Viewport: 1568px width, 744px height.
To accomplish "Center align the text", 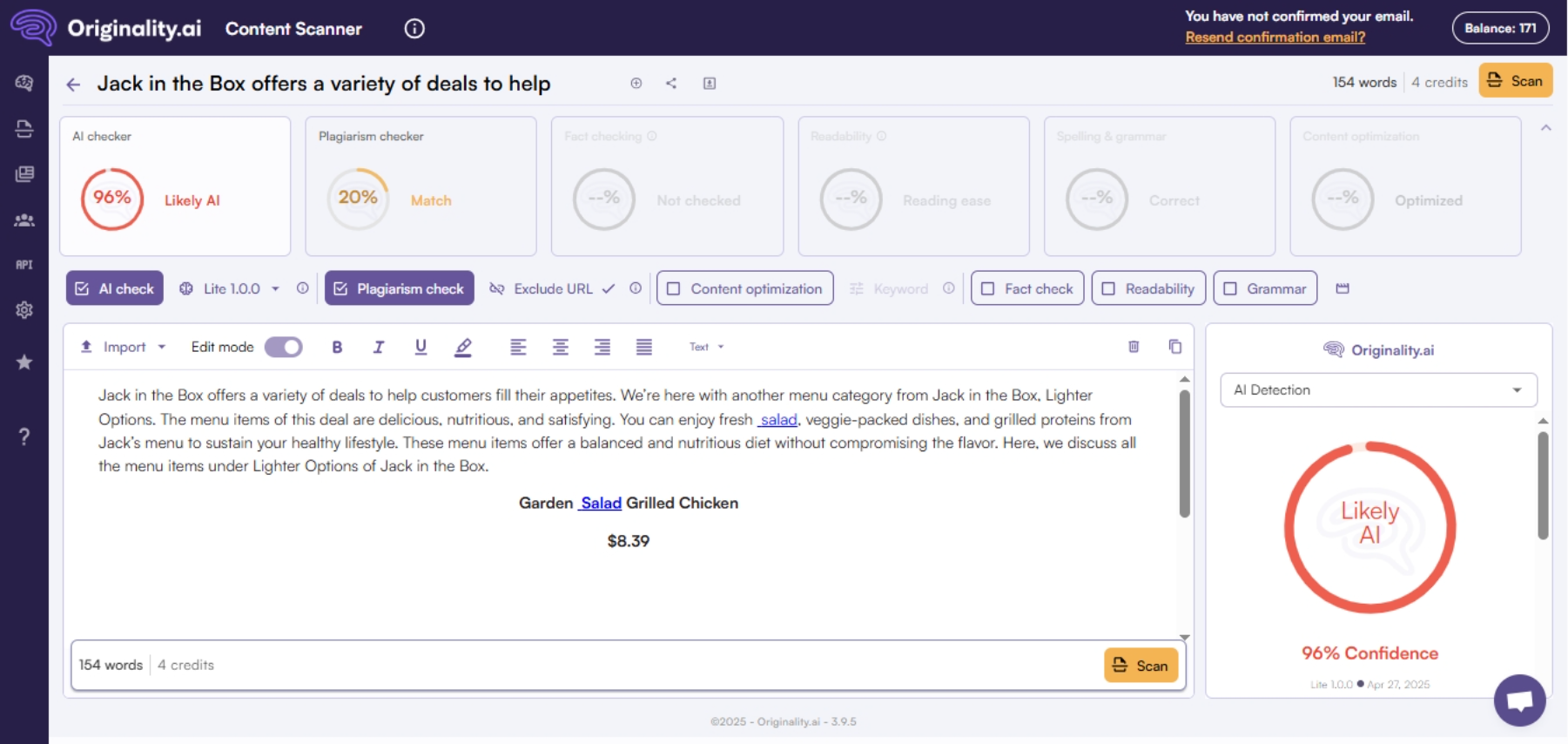I will (561, 347).
